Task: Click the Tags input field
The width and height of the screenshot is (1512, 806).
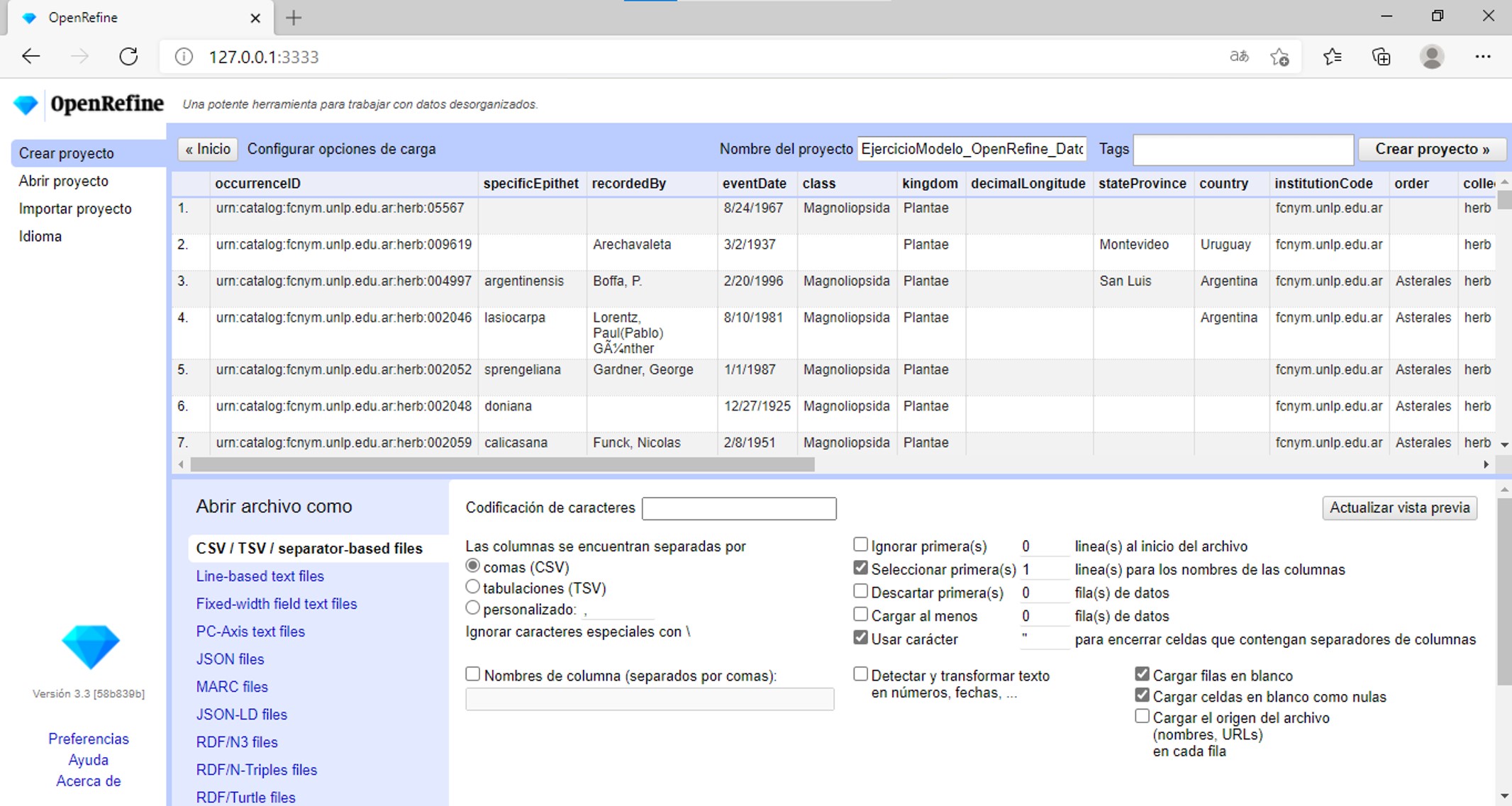Action: point(1243,150)
